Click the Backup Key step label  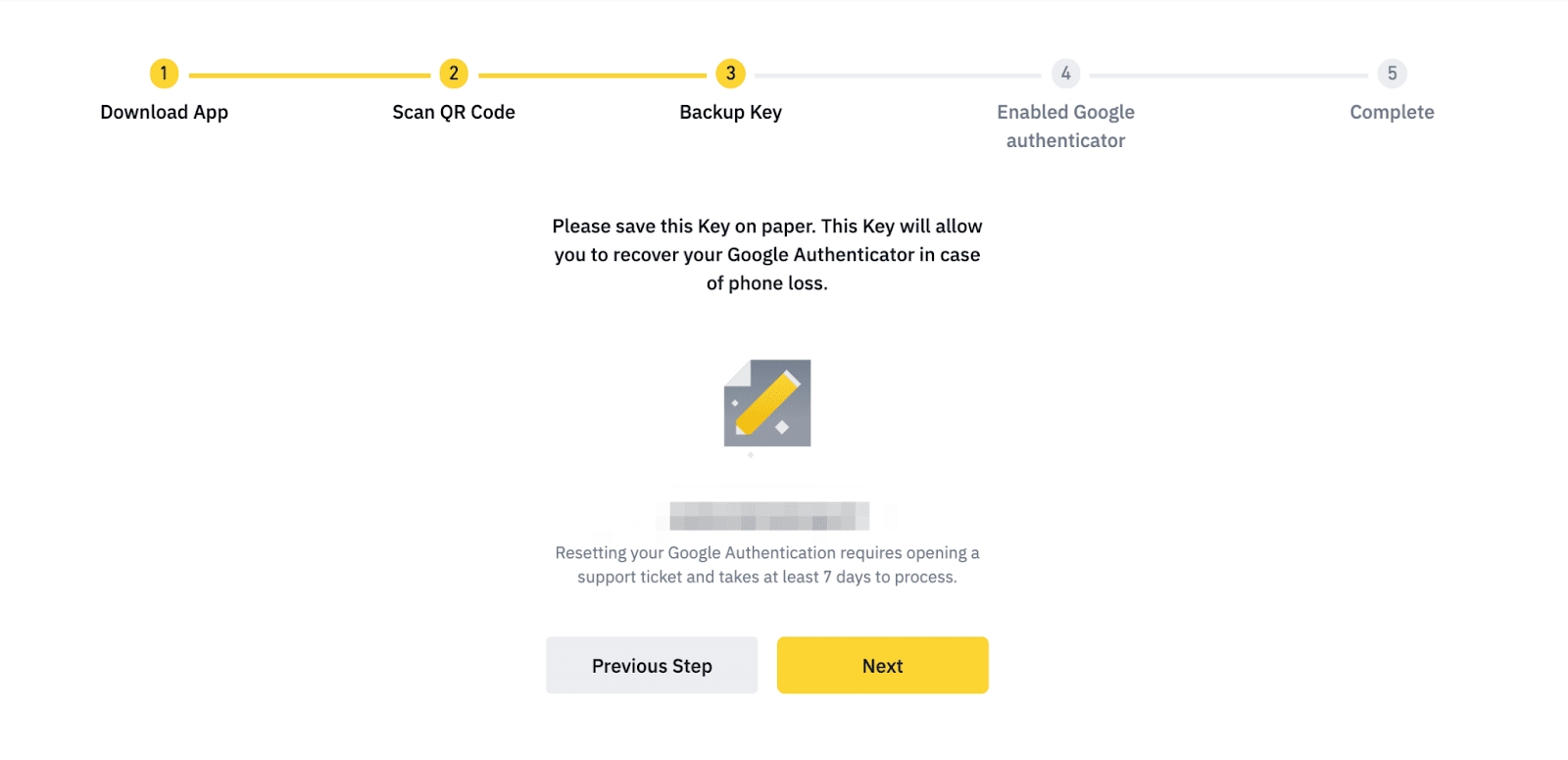[x=730, y=112]
